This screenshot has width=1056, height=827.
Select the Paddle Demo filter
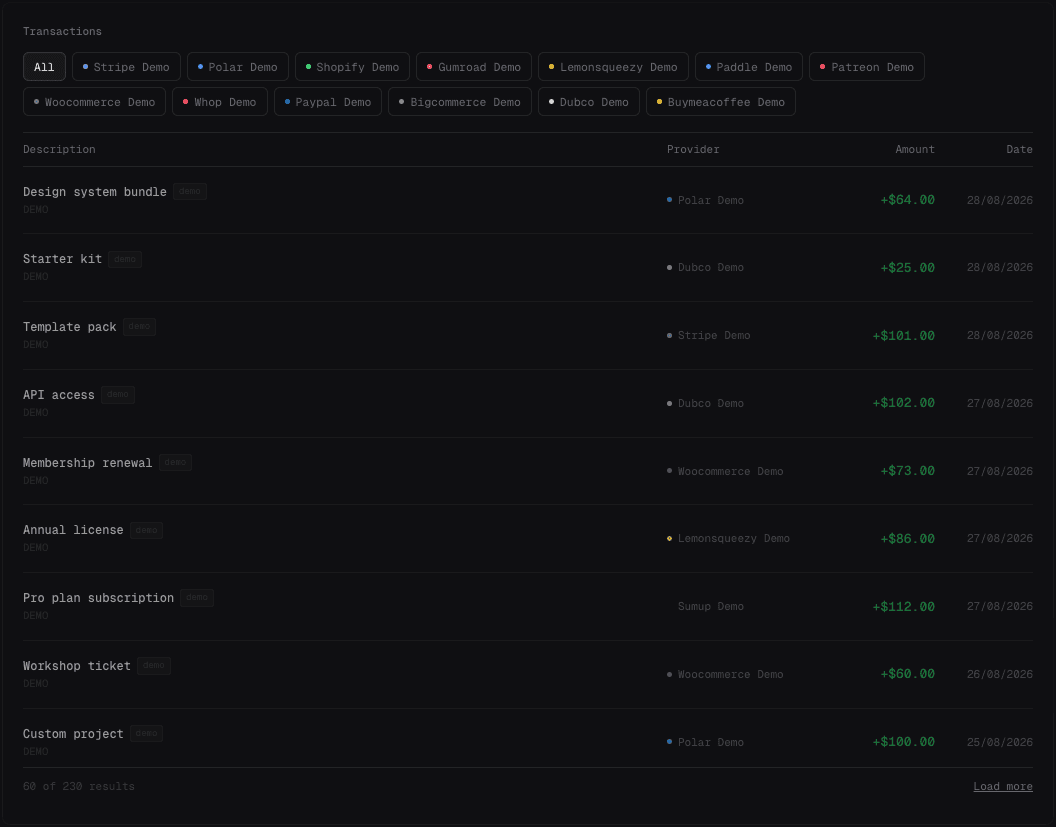pyautogui.click(x=749, y=67)
